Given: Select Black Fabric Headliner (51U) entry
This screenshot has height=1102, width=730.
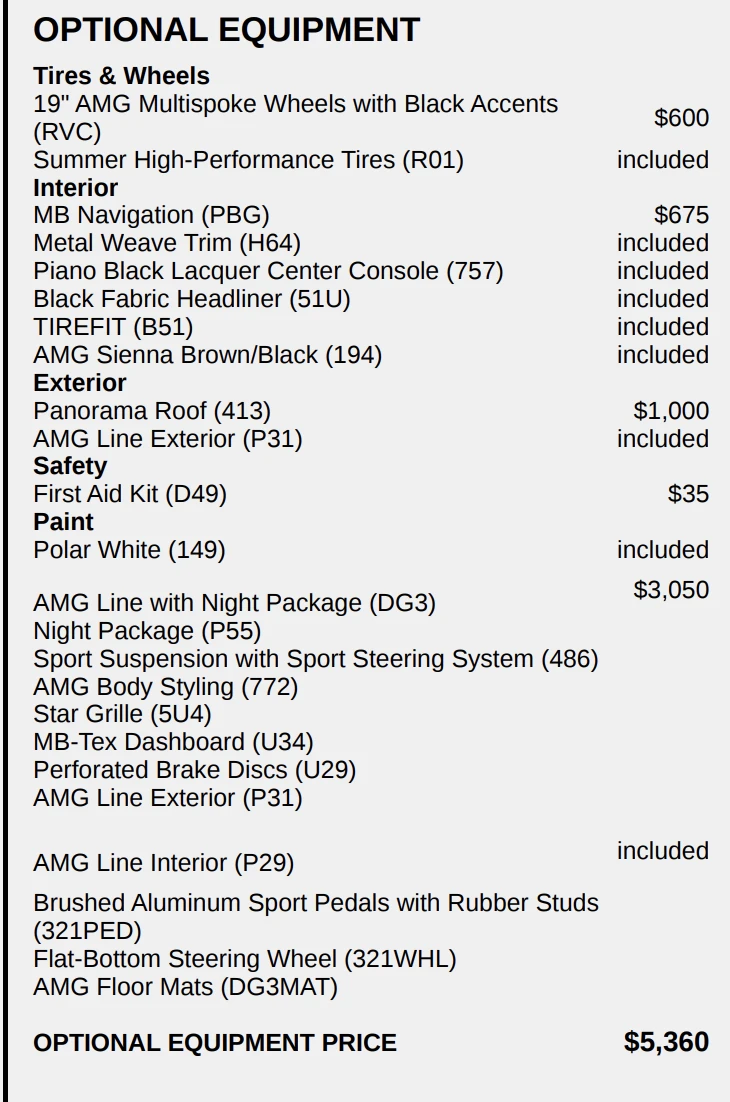Looking at the screenshot, I should coord(191,299).
